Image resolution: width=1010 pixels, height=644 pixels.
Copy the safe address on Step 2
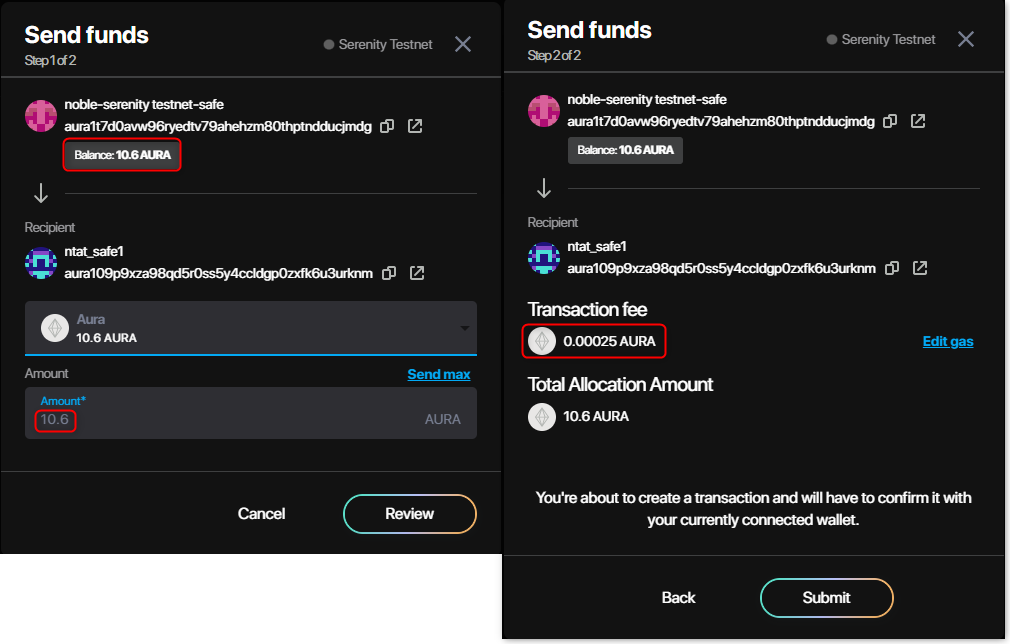[x=891, y=121]
